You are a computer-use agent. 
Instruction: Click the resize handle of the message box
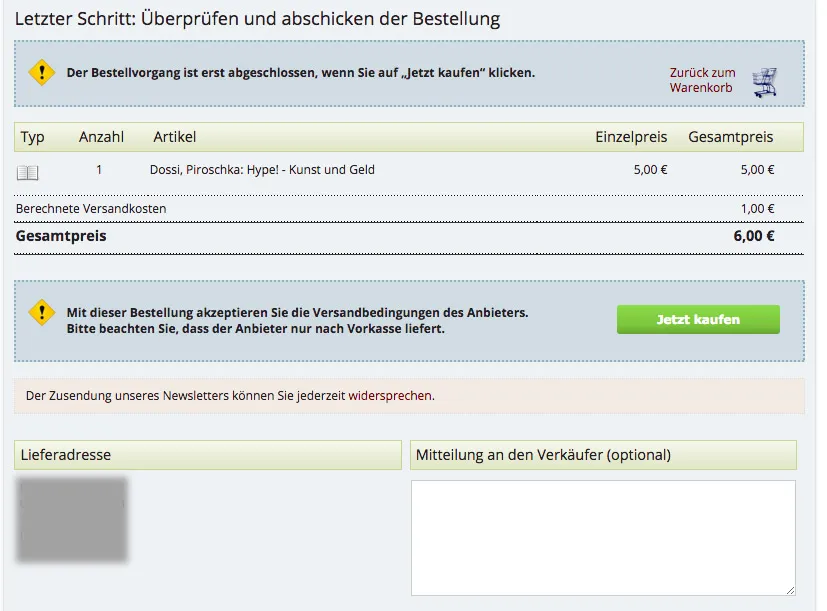click(x=790, y=590)
